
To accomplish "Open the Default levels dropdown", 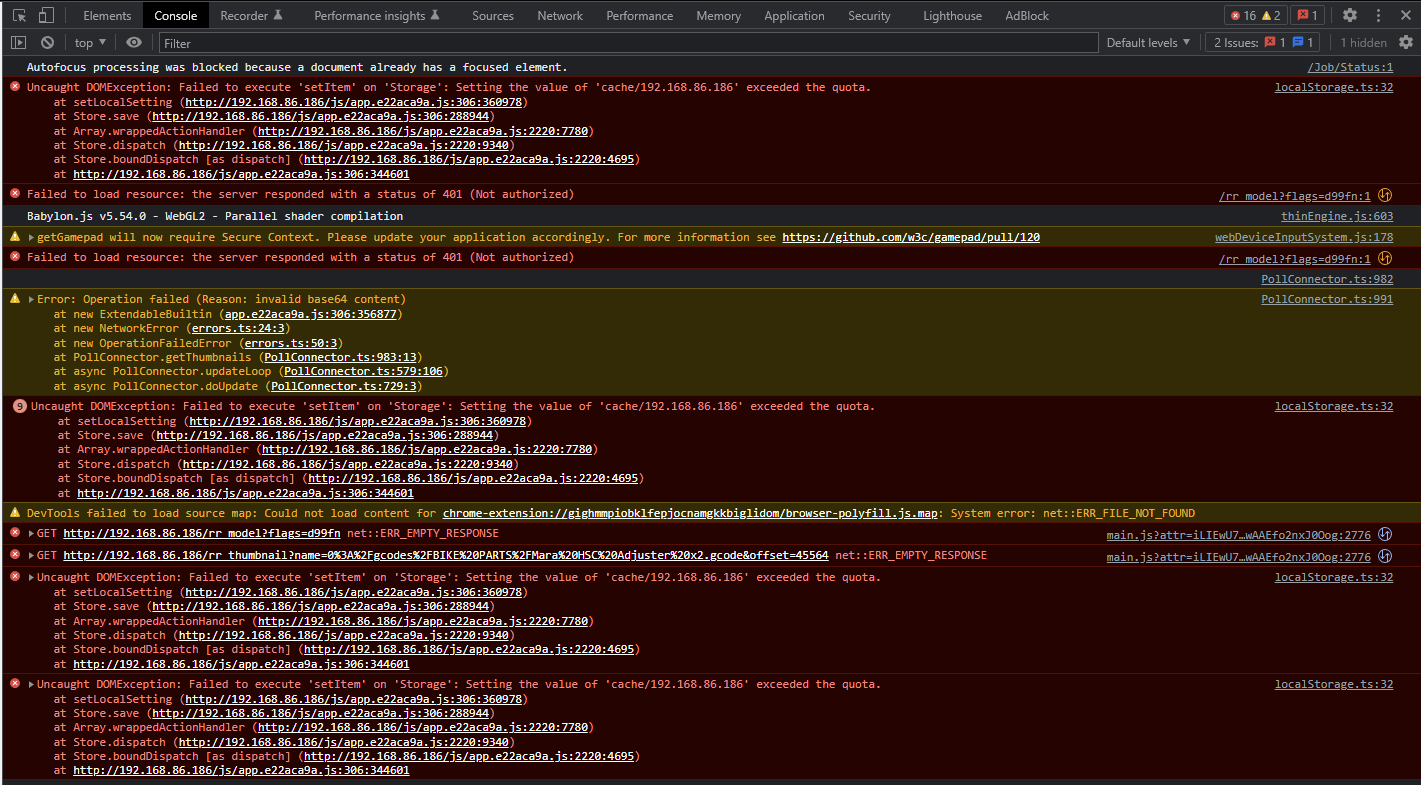I will point(1148,42).
